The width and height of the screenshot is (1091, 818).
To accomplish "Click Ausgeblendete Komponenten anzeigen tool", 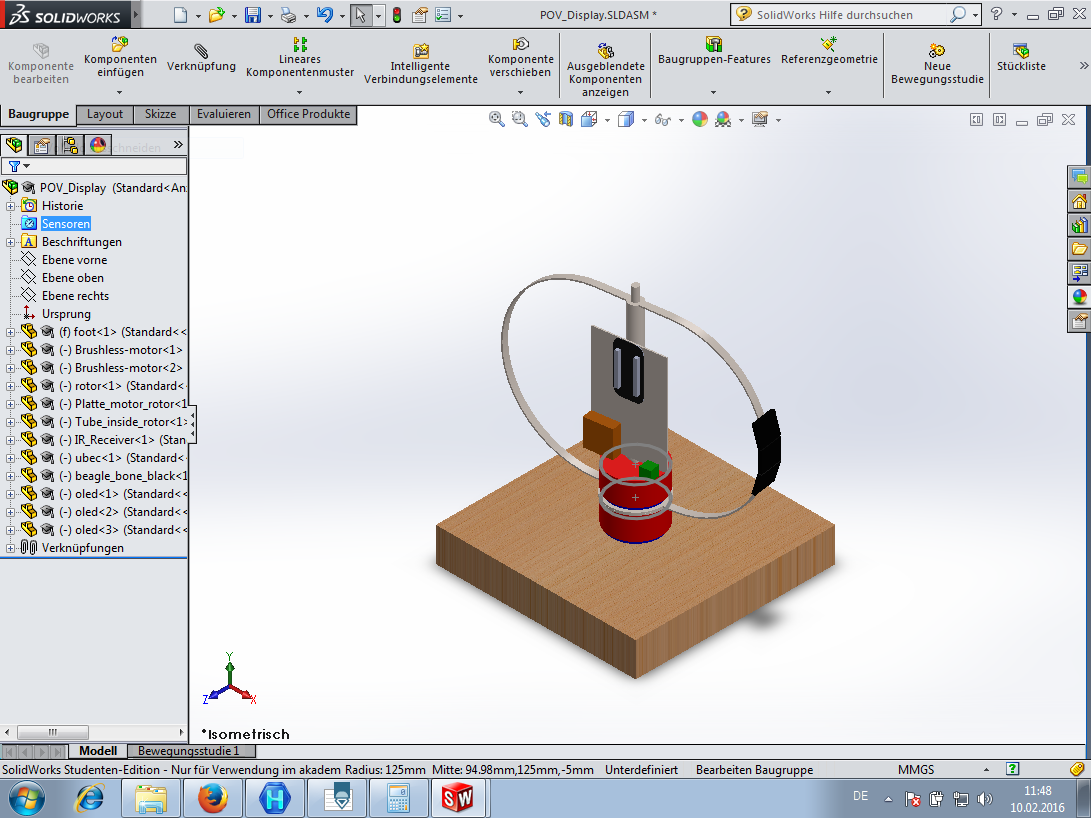I will tap(605, 70).
